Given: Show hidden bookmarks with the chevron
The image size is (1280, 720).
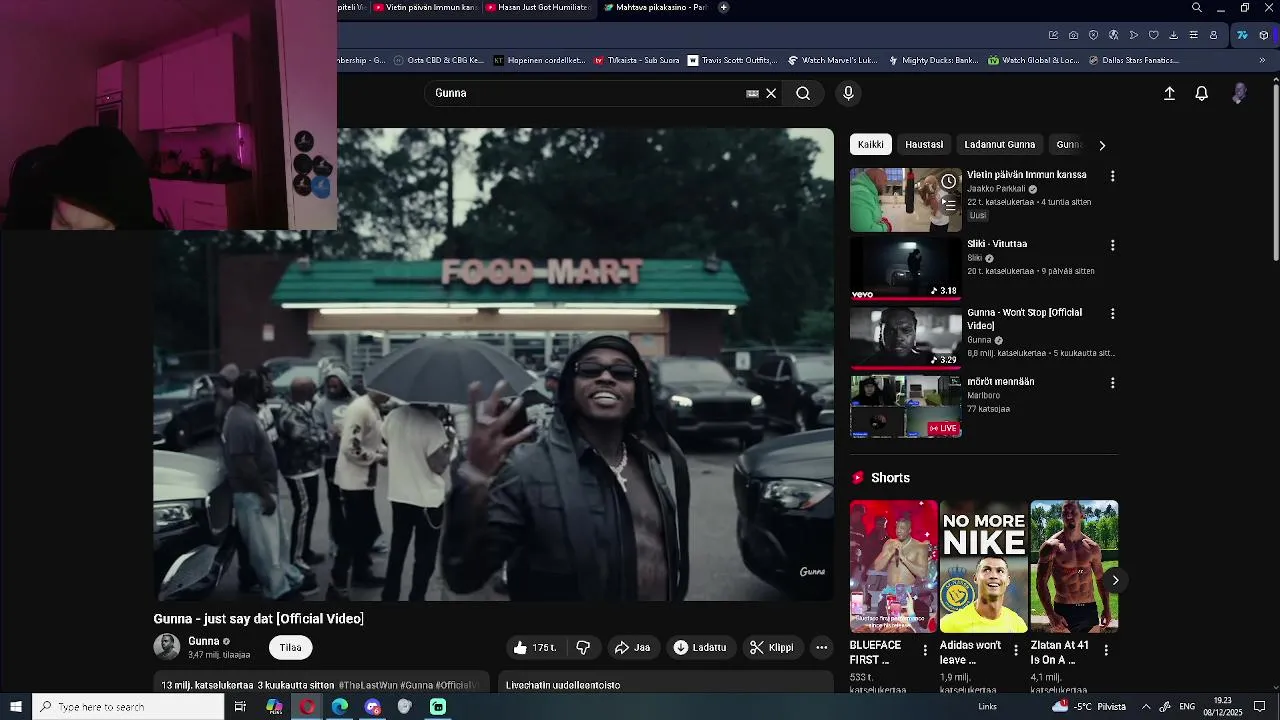Looking at the screenshot, I should pos(1262,60).
